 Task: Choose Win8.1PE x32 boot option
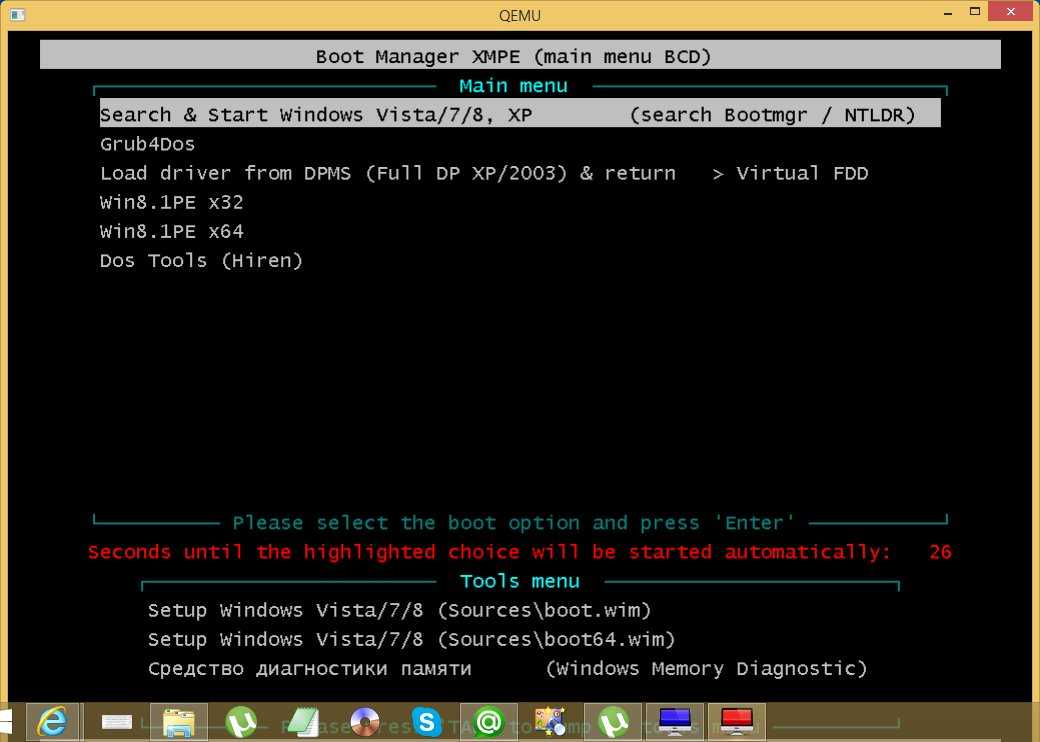pos(172,202)
